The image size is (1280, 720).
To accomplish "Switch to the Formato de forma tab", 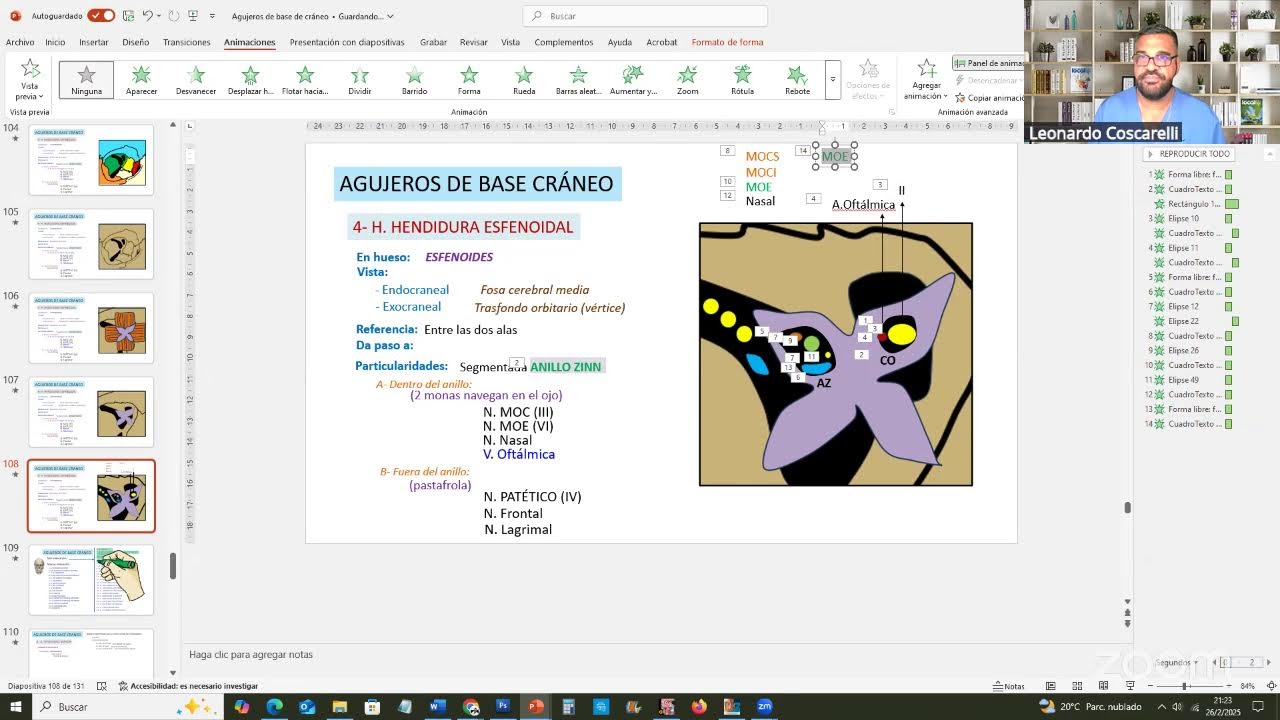I will pyautogui.click(x=727, y=42).
